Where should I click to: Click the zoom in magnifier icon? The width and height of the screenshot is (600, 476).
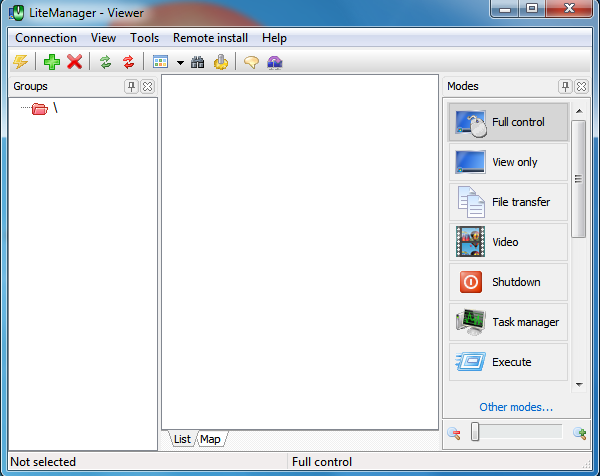pyautogui.click(x=579, y=433)
